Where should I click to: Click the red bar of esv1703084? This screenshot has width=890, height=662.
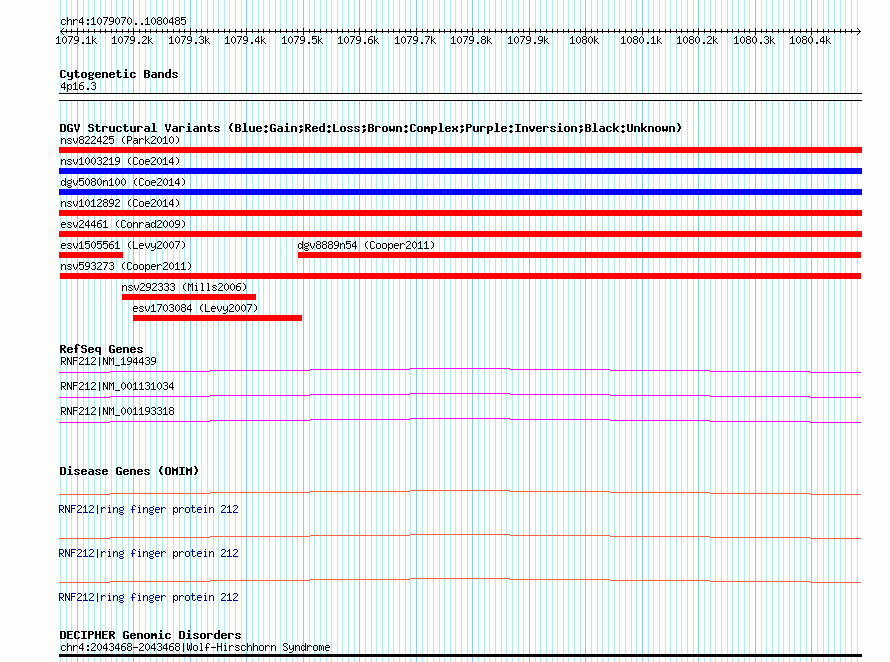tap(217, 318)
